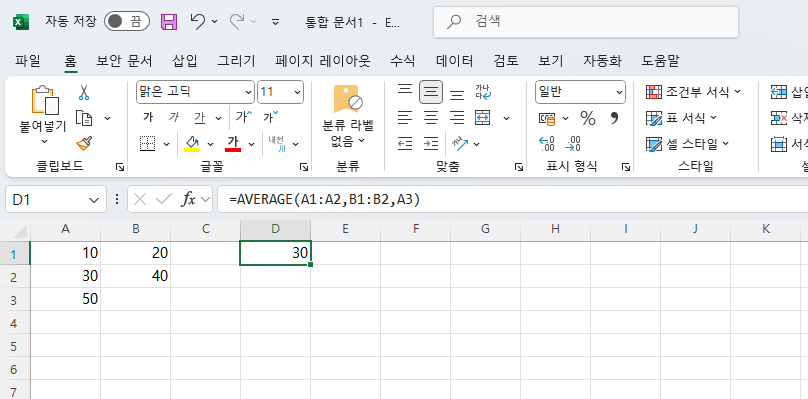This screenshot has width=808, height=399.
Task: Open the 페이지 레이아웃 tab
Action: point(323,61)
